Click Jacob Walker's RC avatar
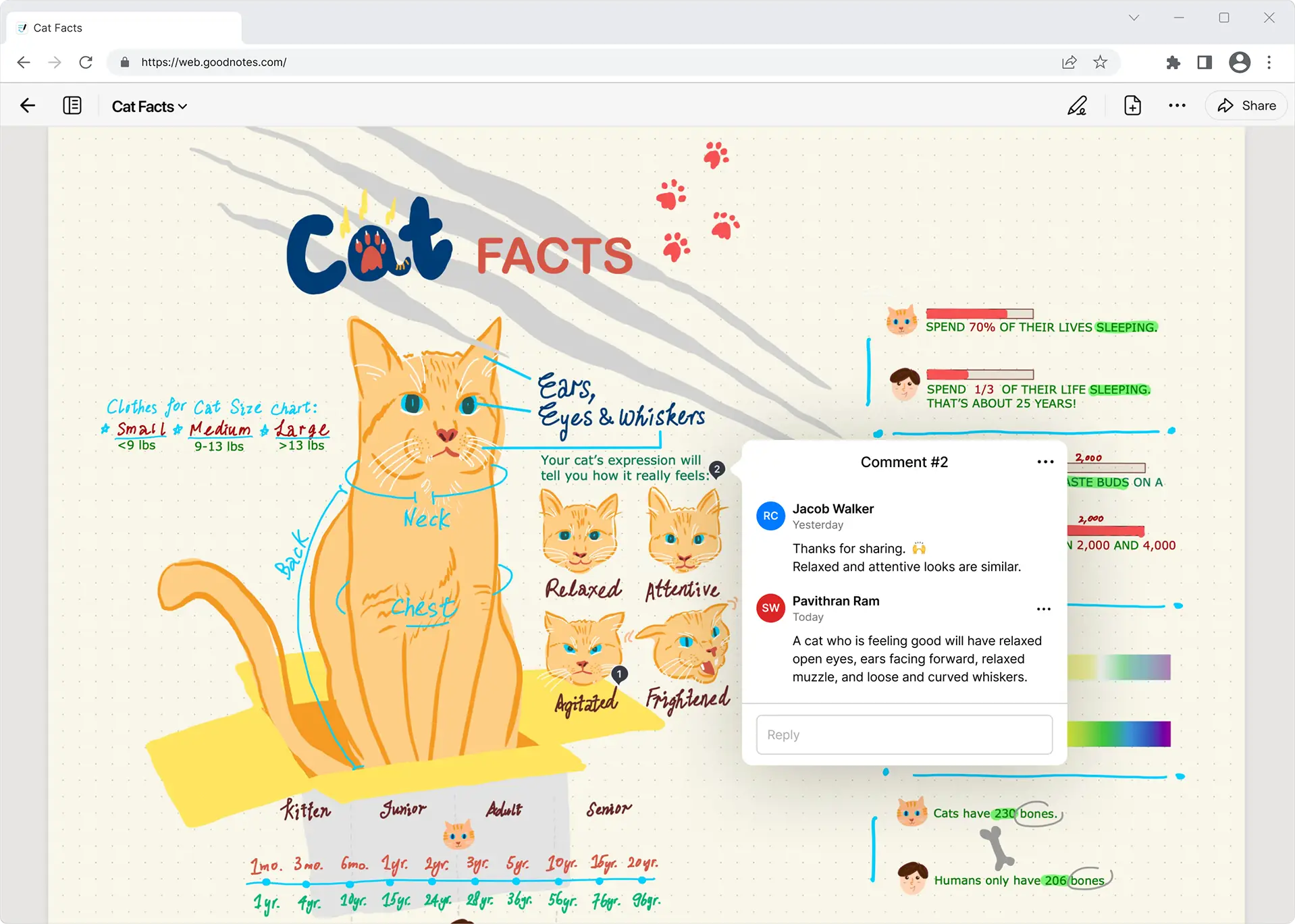The height and width of the screenshot is (924, 1295). tap(770, 516)
